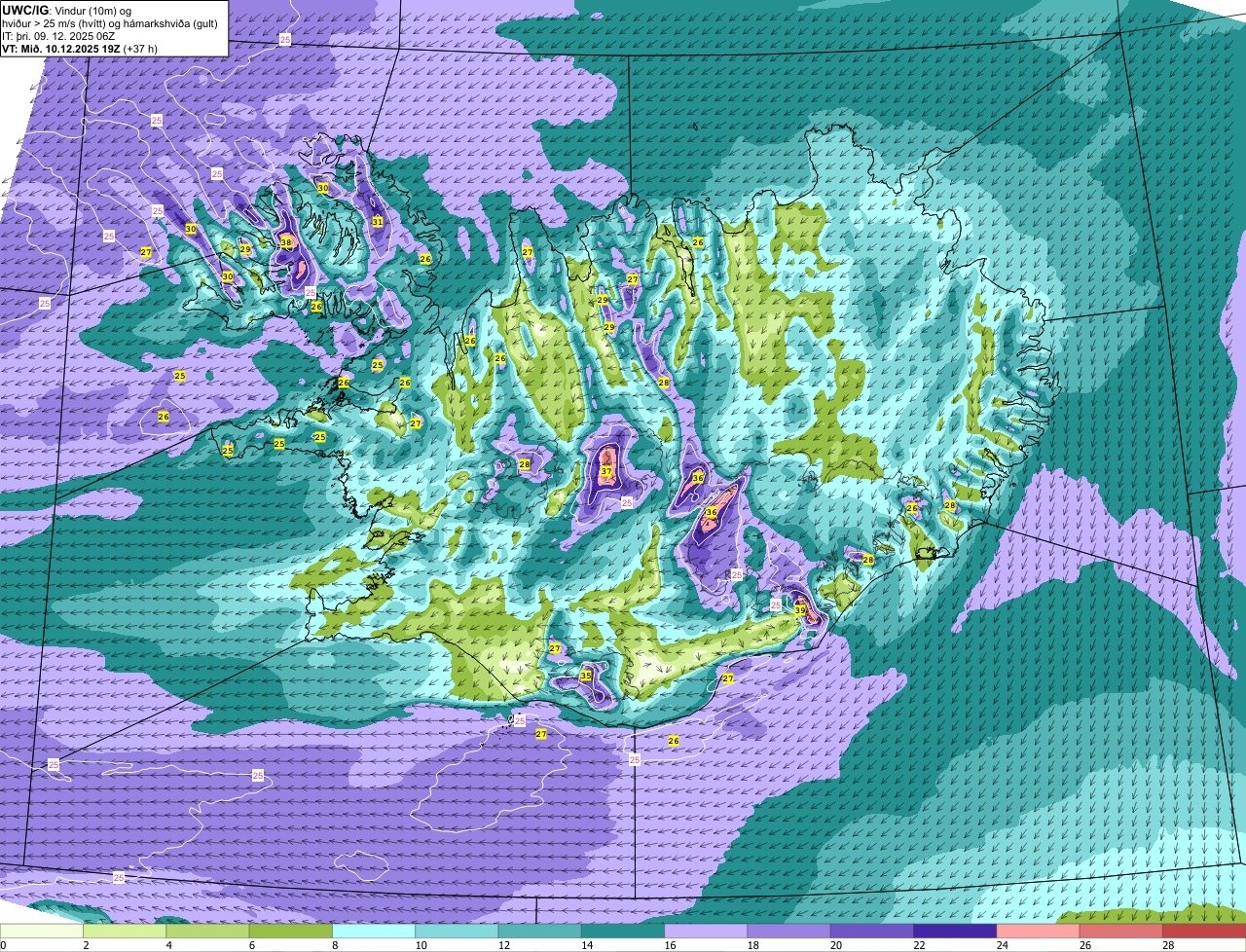
Task: Pick the 18–20 m/s purple legend swatch
Action: [789, 932]
